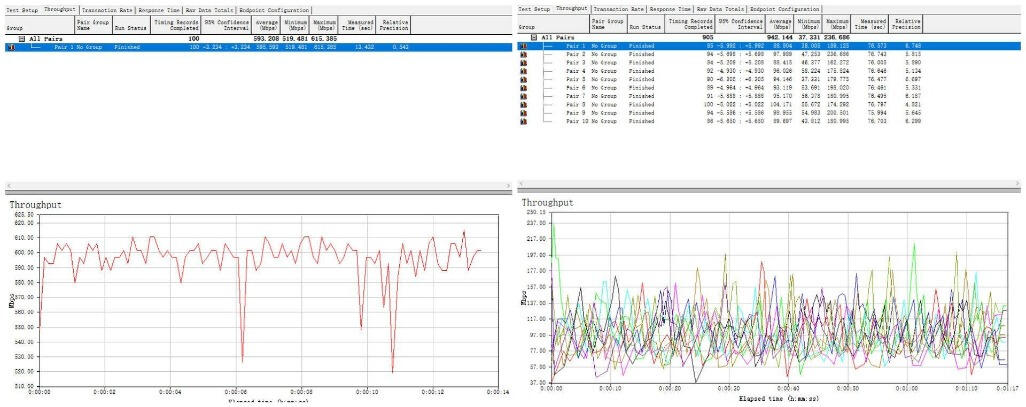Screen dimensions: 1026x407
Task: Click left scroll arrow of left window scrollbar
Action: [8, 186]
